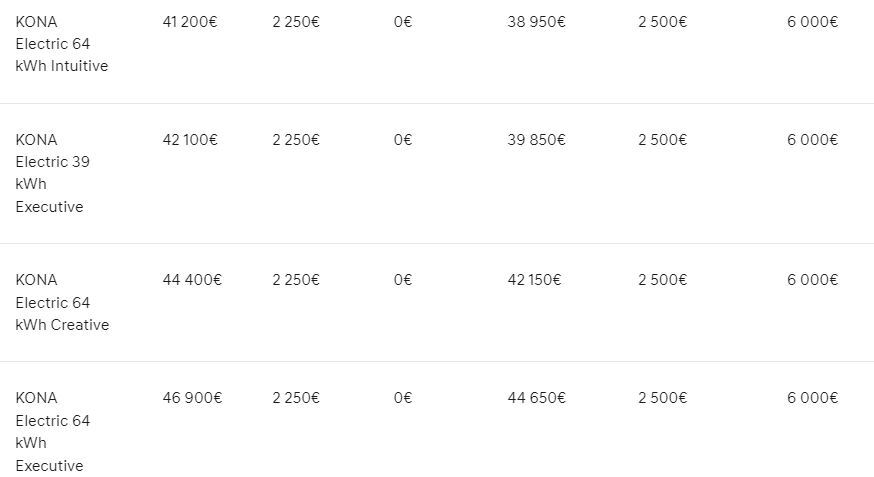Click the 46 900€ price cell
Viewport: 874px width, 477px height.
[192, 398]
